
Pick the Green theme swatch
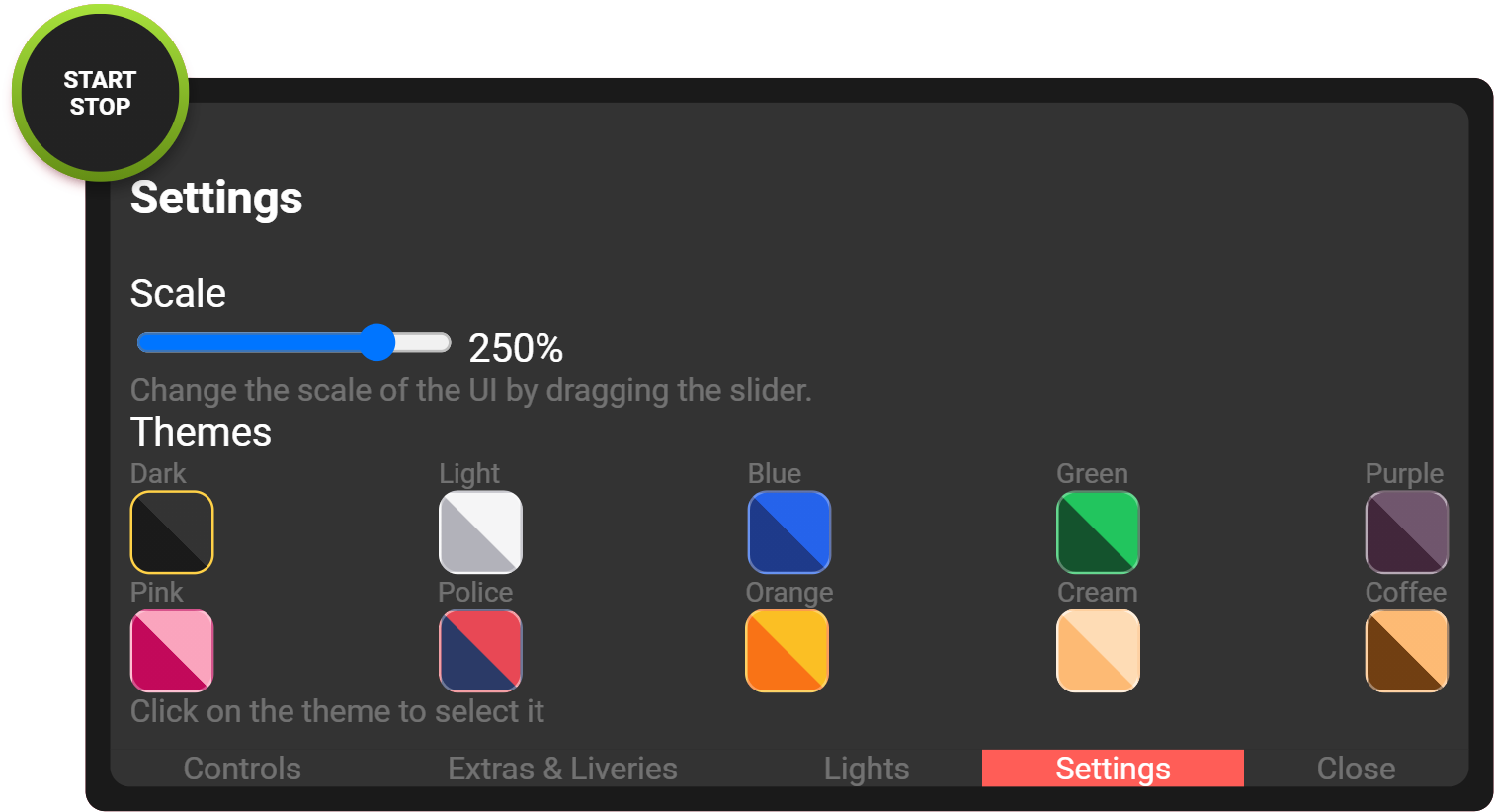1098,532
